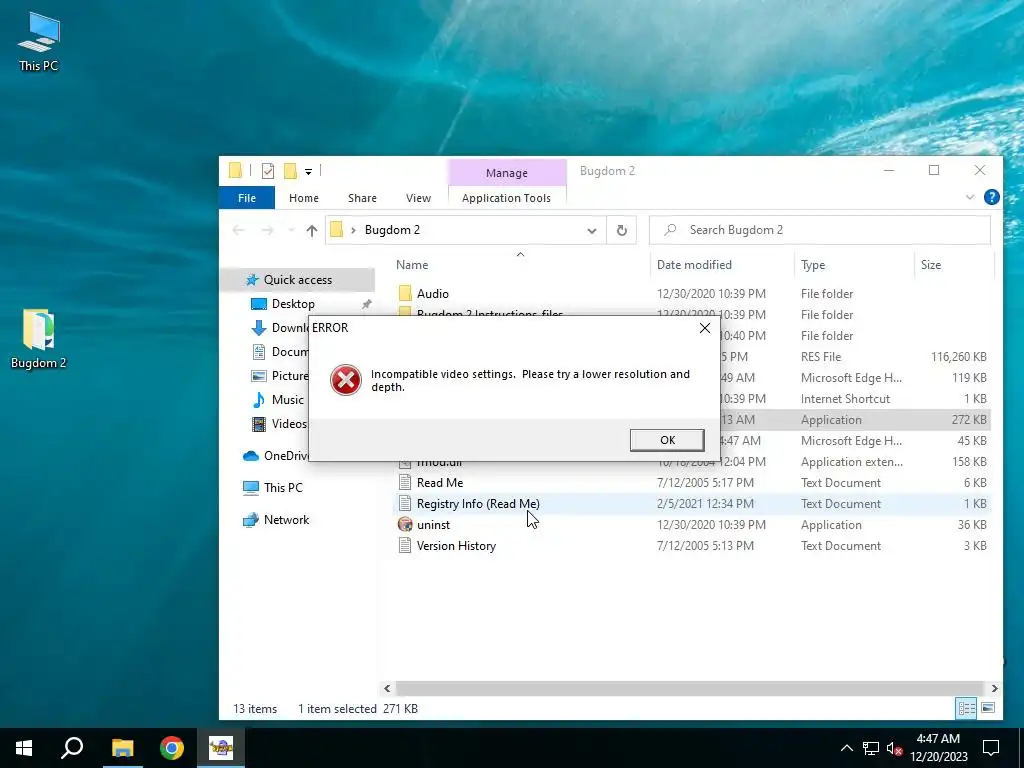The width and height of the screenshot is (1024, 768).
Task: Open File Explorer from taskbar
Action: point(122,748)
